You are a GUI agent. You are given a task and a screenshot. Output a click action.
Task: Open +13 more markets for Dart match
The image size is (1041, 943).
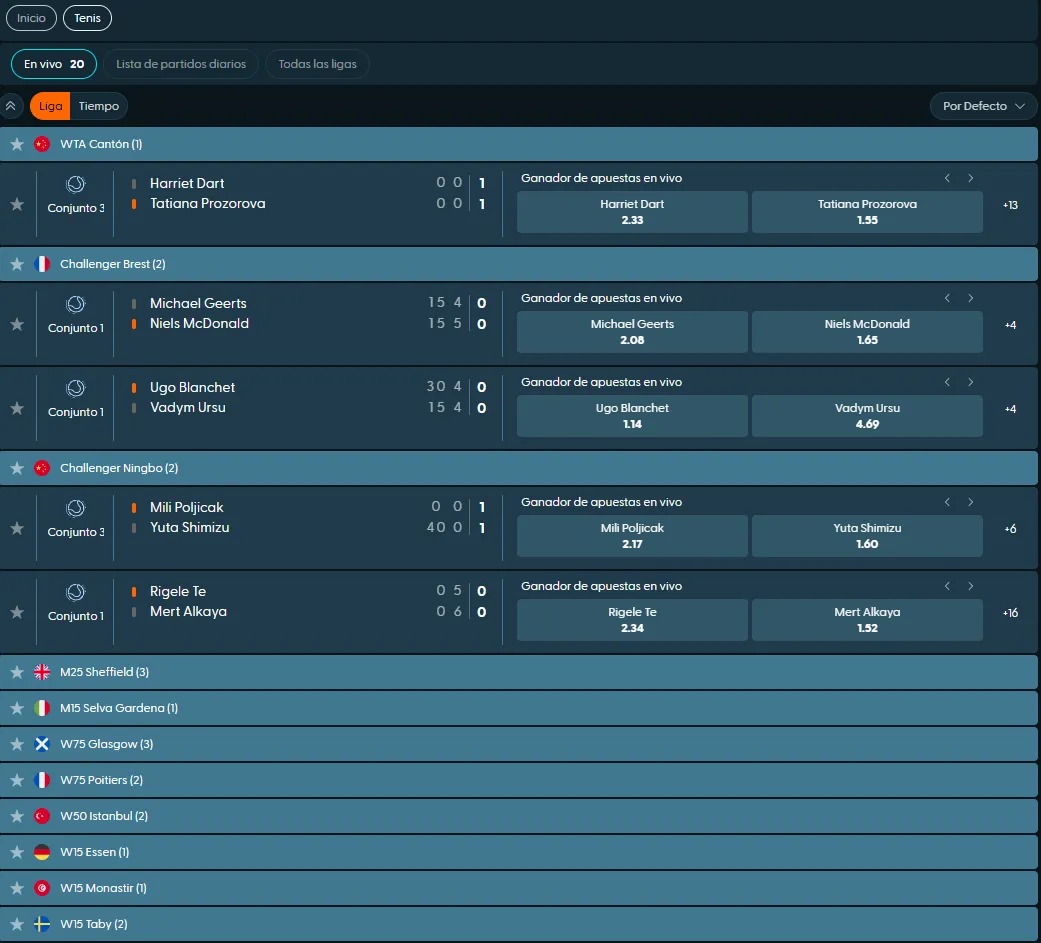1010,205
